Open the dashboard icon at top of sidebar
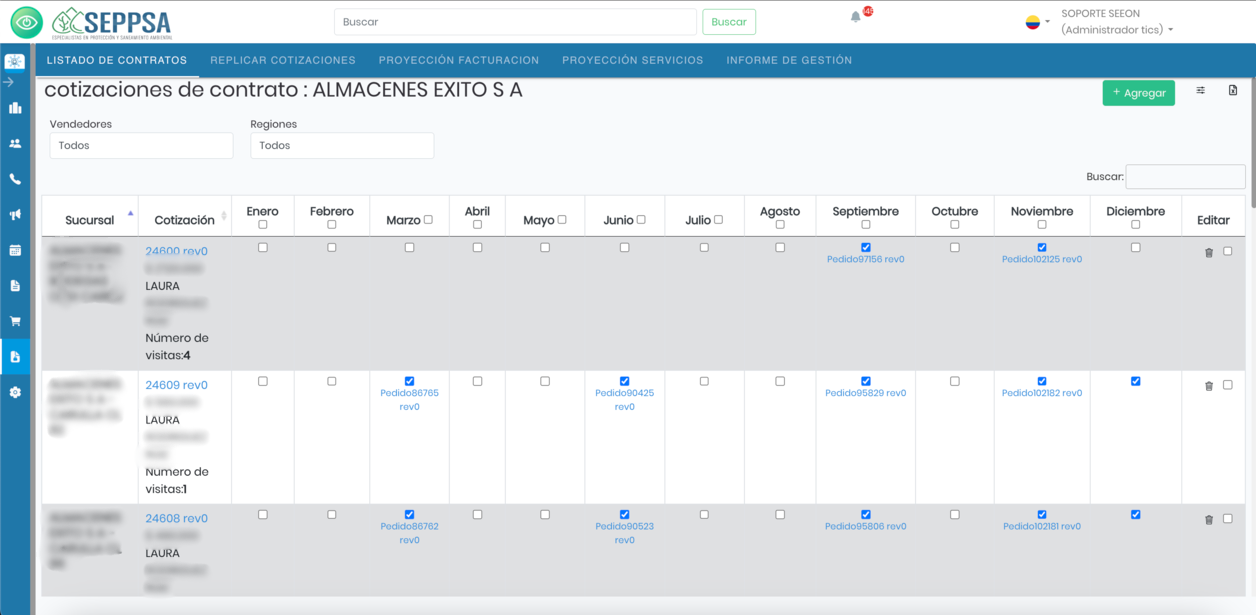The height and width of the screenshot is (615, 1256). (x=15, y=61)
